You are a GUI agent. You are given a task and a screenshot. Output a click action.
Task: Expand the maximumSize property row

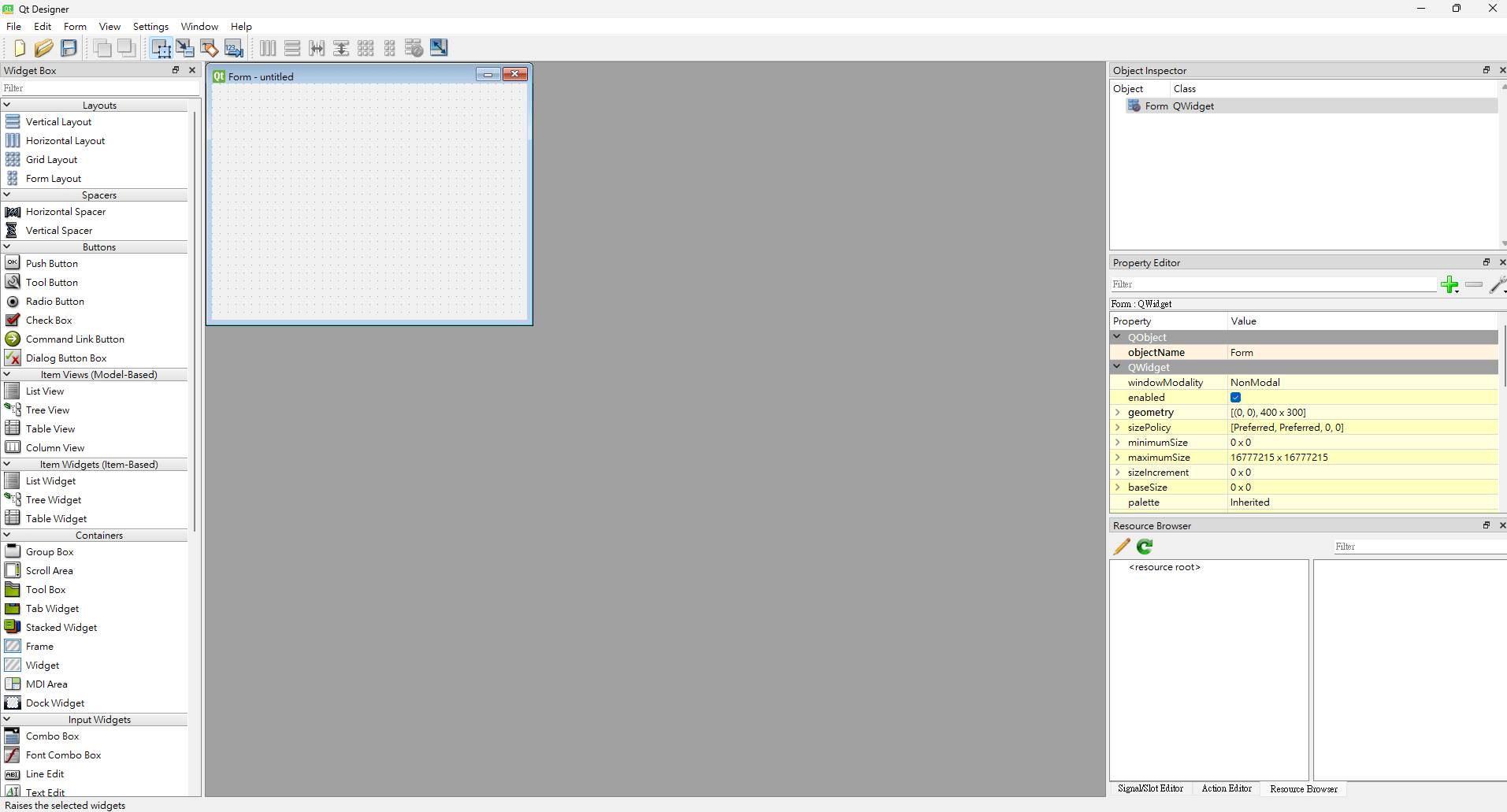1117,458
